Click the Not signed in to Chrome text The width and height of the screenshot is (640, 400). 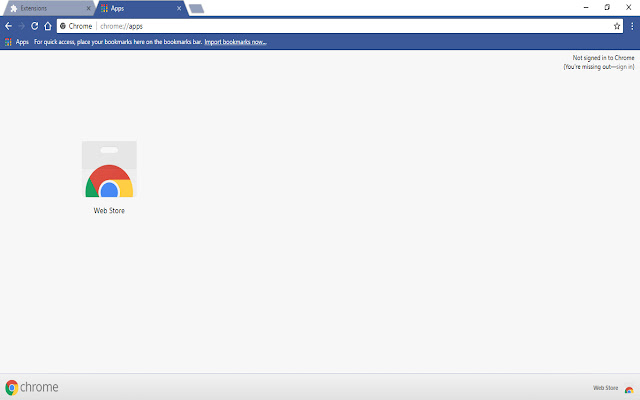point(603,58)
